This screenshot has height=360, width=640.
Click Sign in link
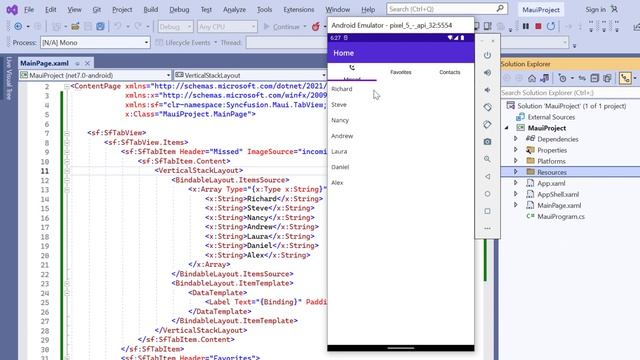point(596,9)
